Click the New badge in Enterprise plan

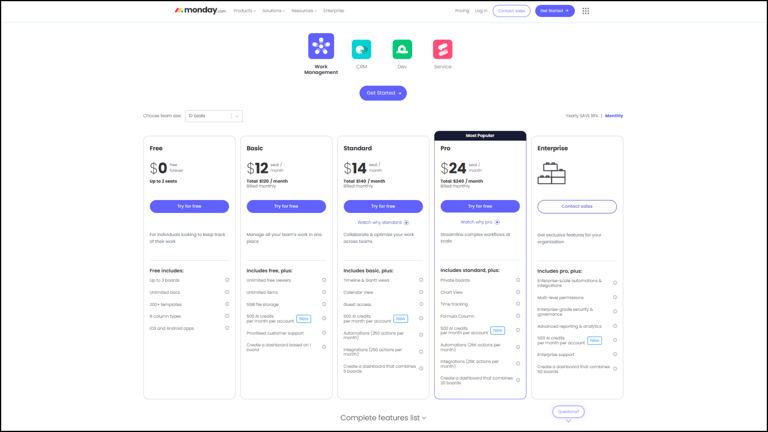(594, 340)
